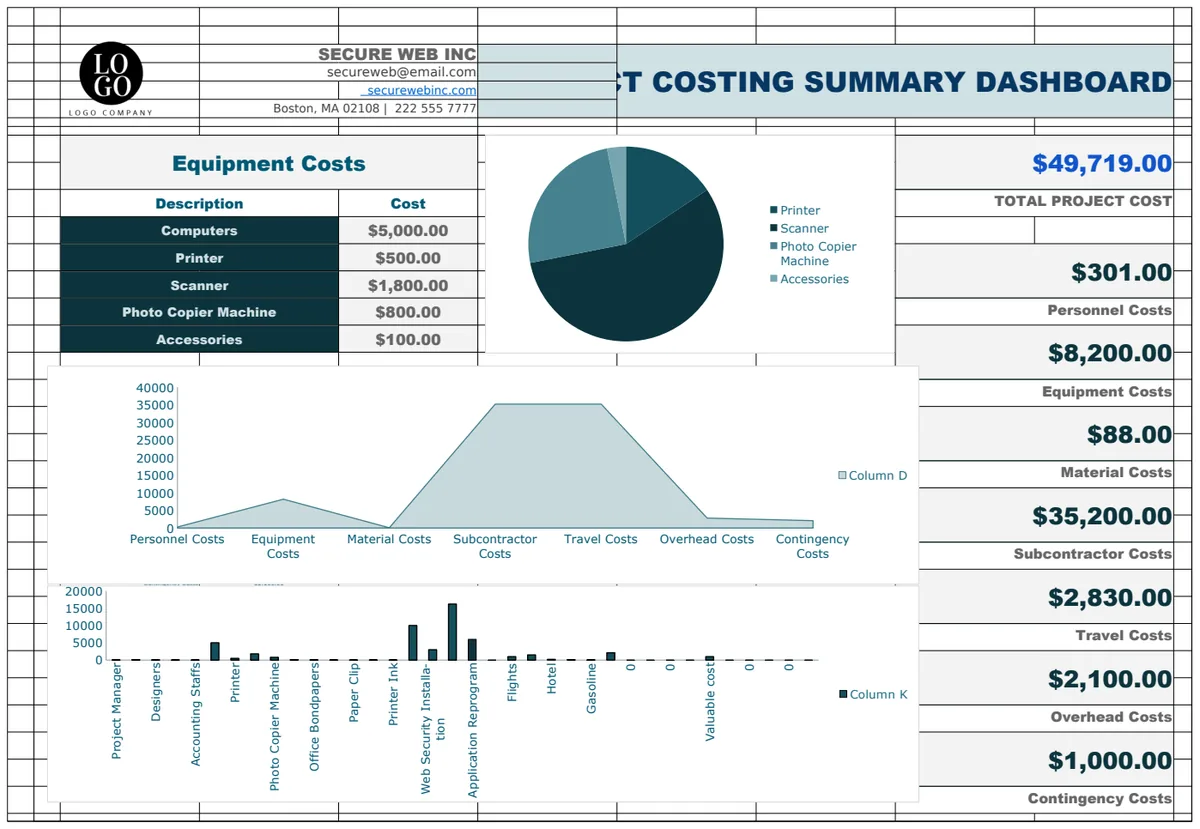Select the $49,719.00 total value

click(x=1101, y=163)
